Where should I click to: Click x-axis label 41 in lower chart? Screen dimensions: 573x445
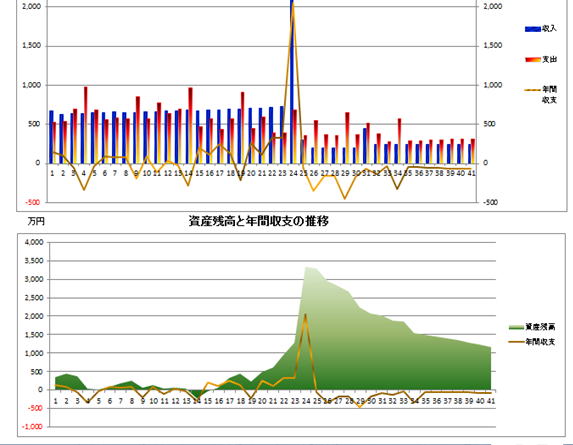[491, 401]
